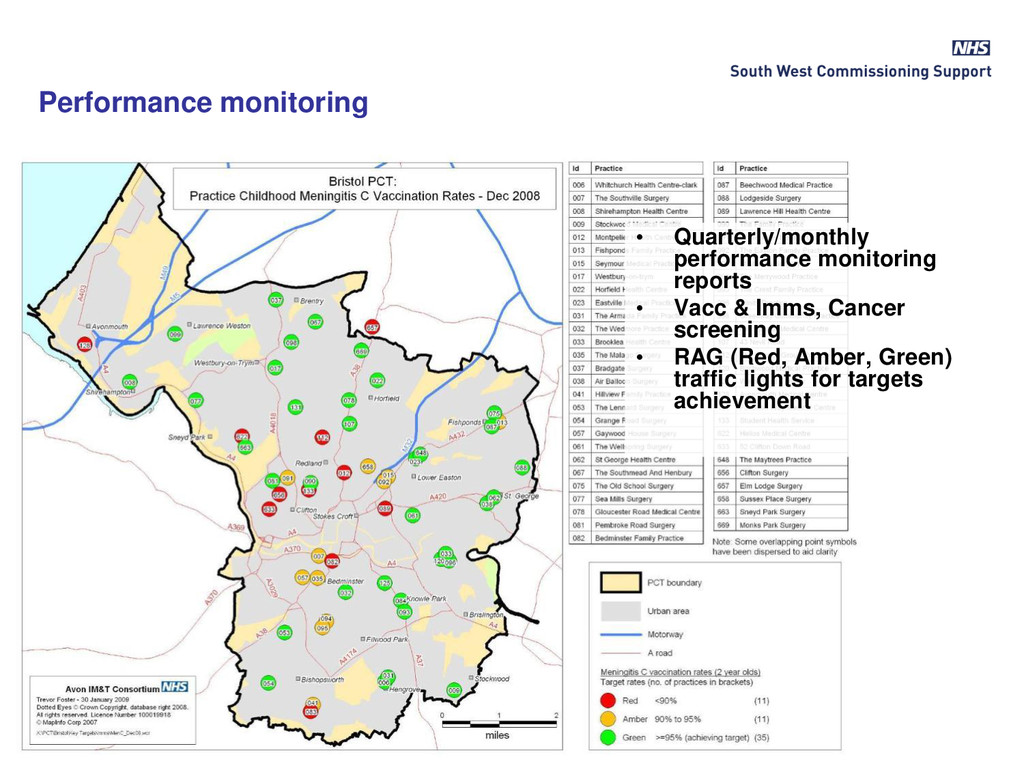The image size is (1024, 768).
Task: Click green marker 663 near Sneyd Park
Action: [245, 447]
